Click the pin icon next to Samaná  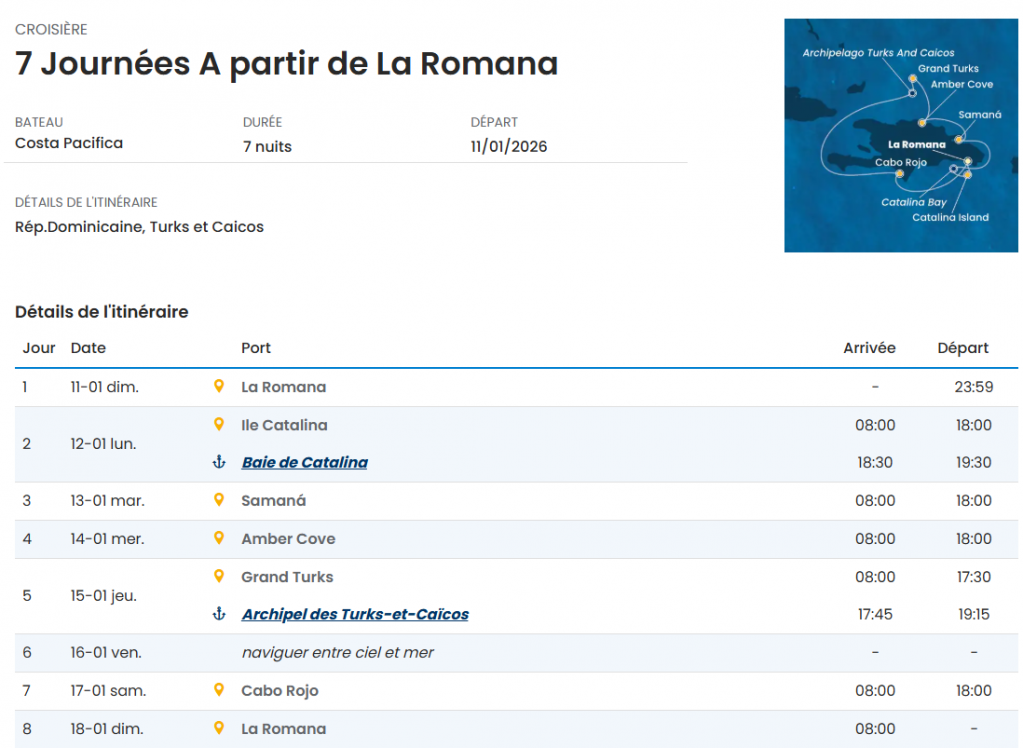click(x=219, y=500)
